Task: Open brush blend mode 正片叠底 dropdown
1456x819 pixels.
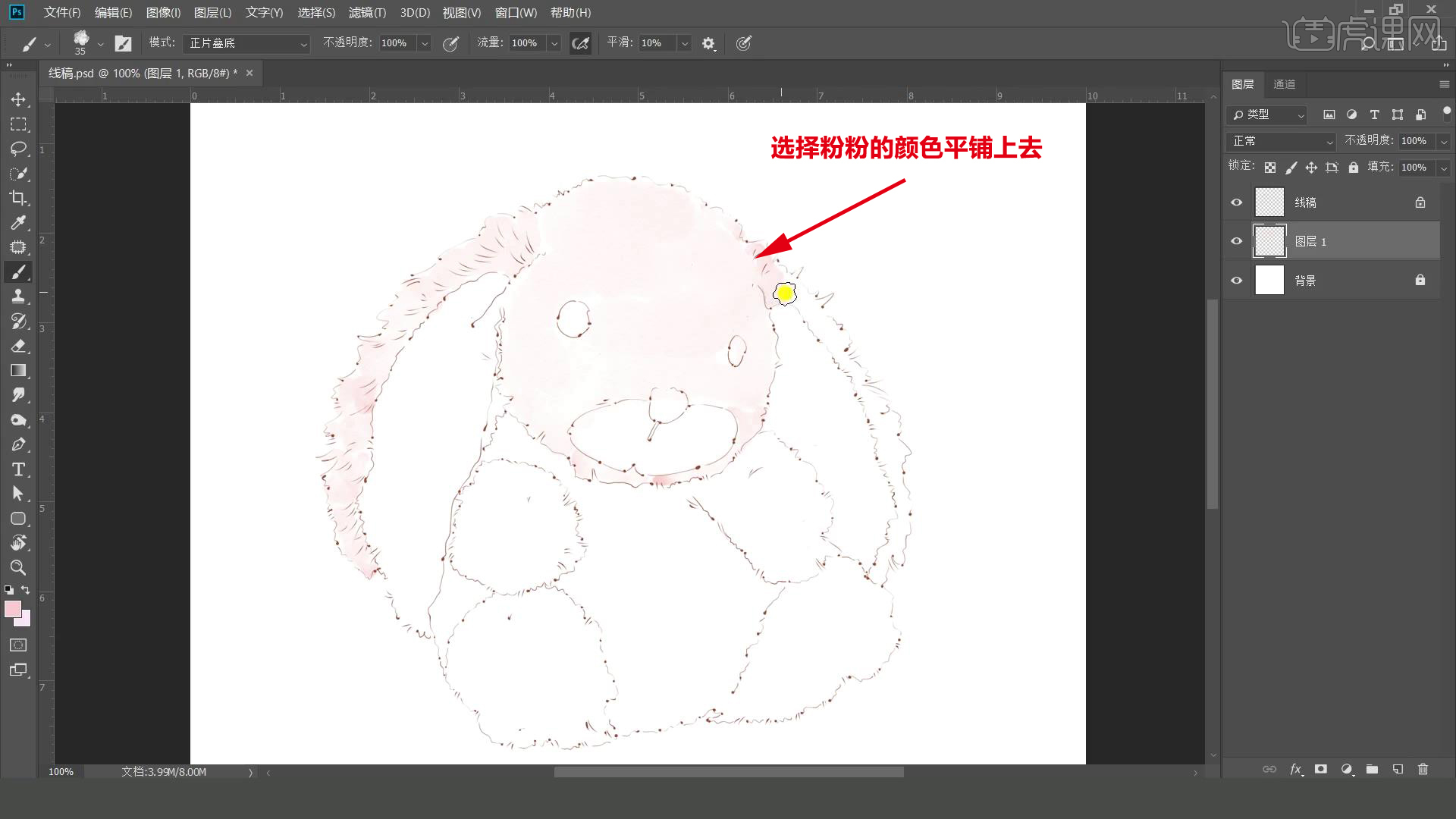Action: [246, 43]
